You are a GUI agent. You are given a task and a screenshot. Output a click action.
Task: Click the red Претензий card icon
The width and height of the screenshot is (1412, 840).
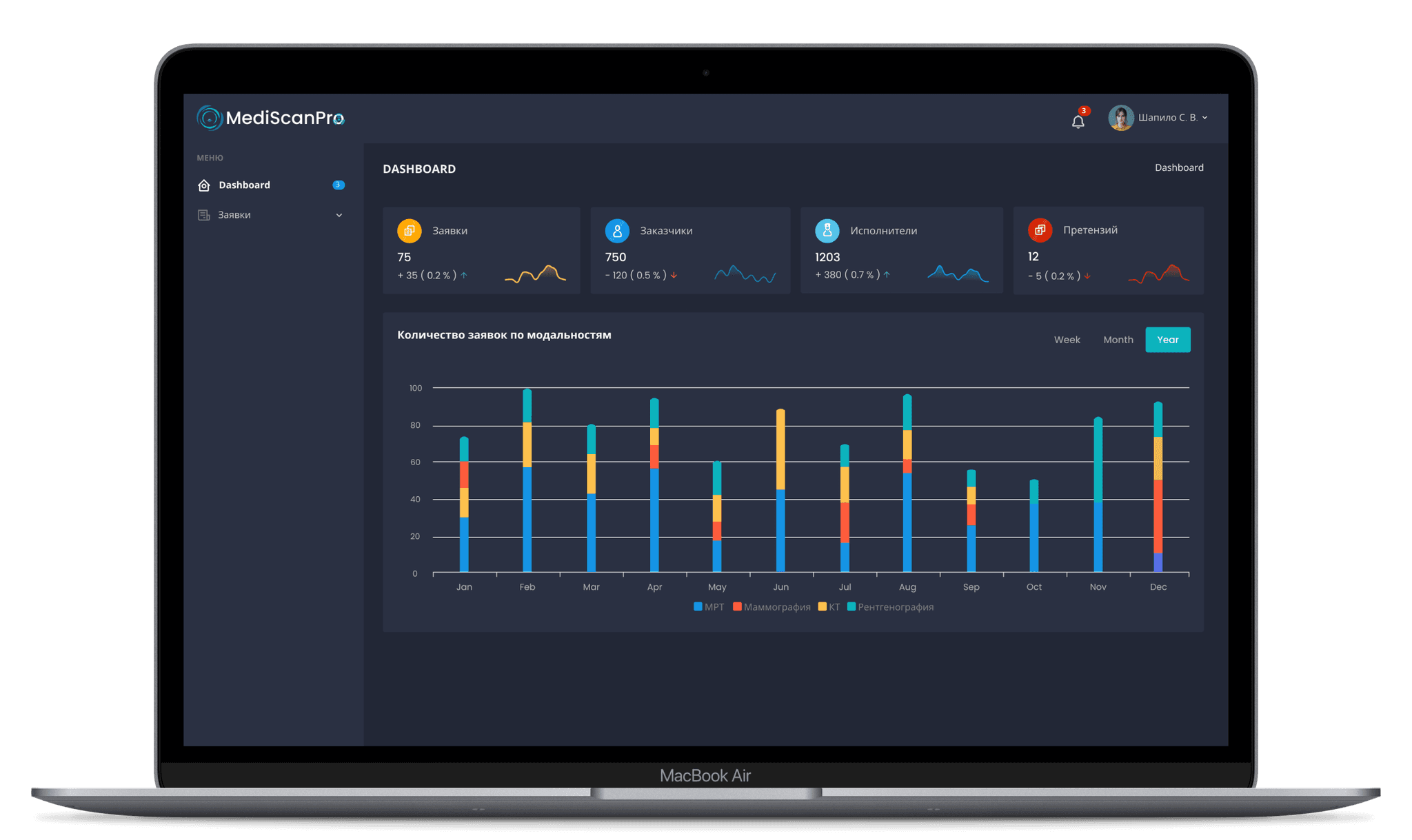(x=1040, y=230)
